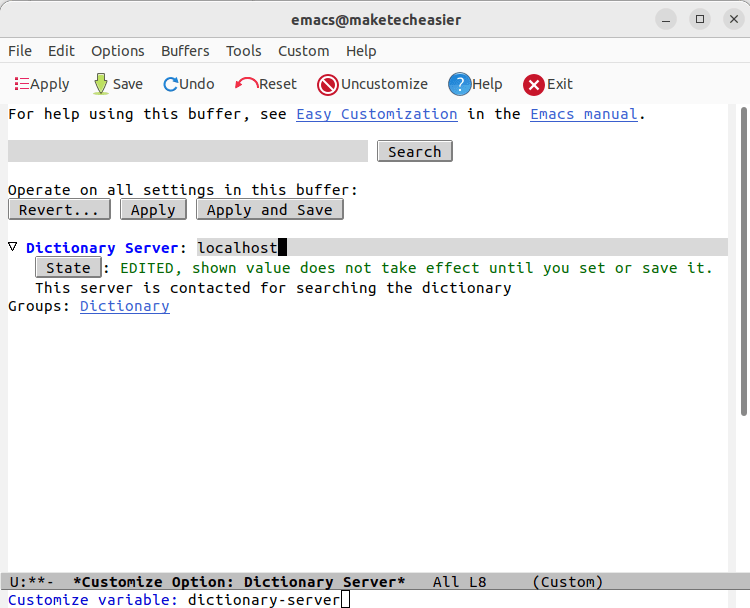Open the Custom menu
This screenshot has width=750, height=608.
coord(304,51)
